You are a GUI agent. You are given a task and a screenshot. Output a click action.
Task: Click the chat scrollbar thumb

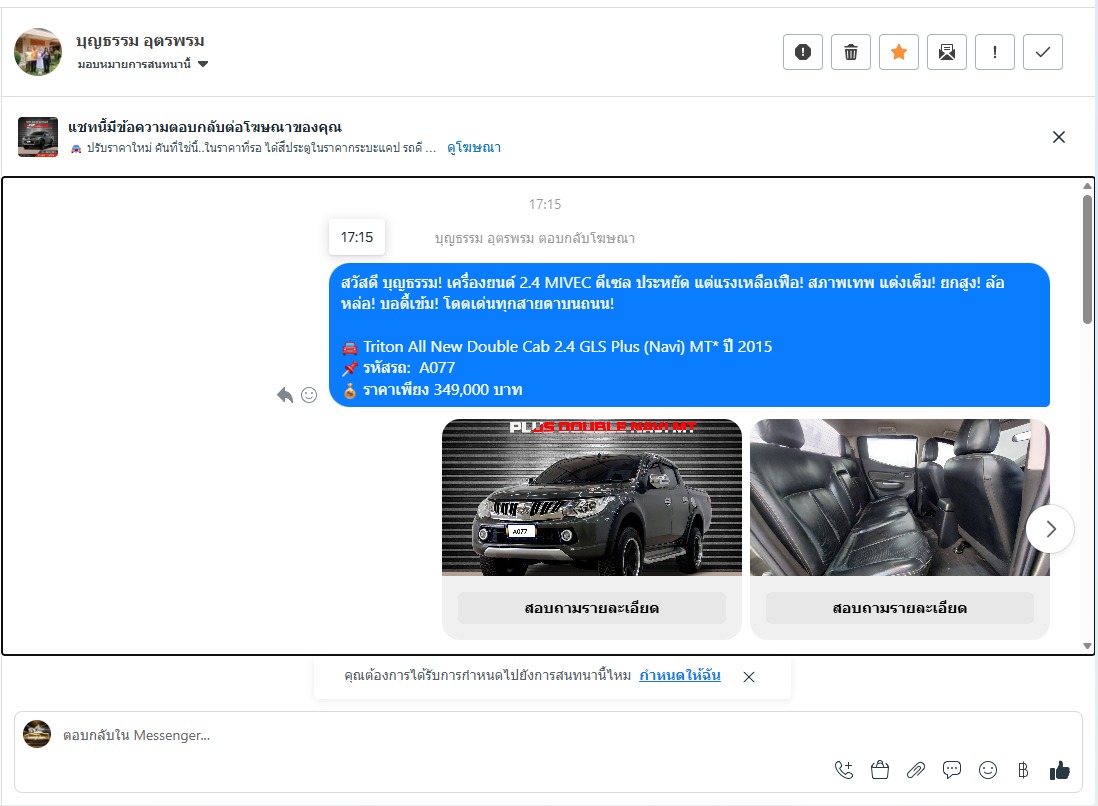point(1087,259)
